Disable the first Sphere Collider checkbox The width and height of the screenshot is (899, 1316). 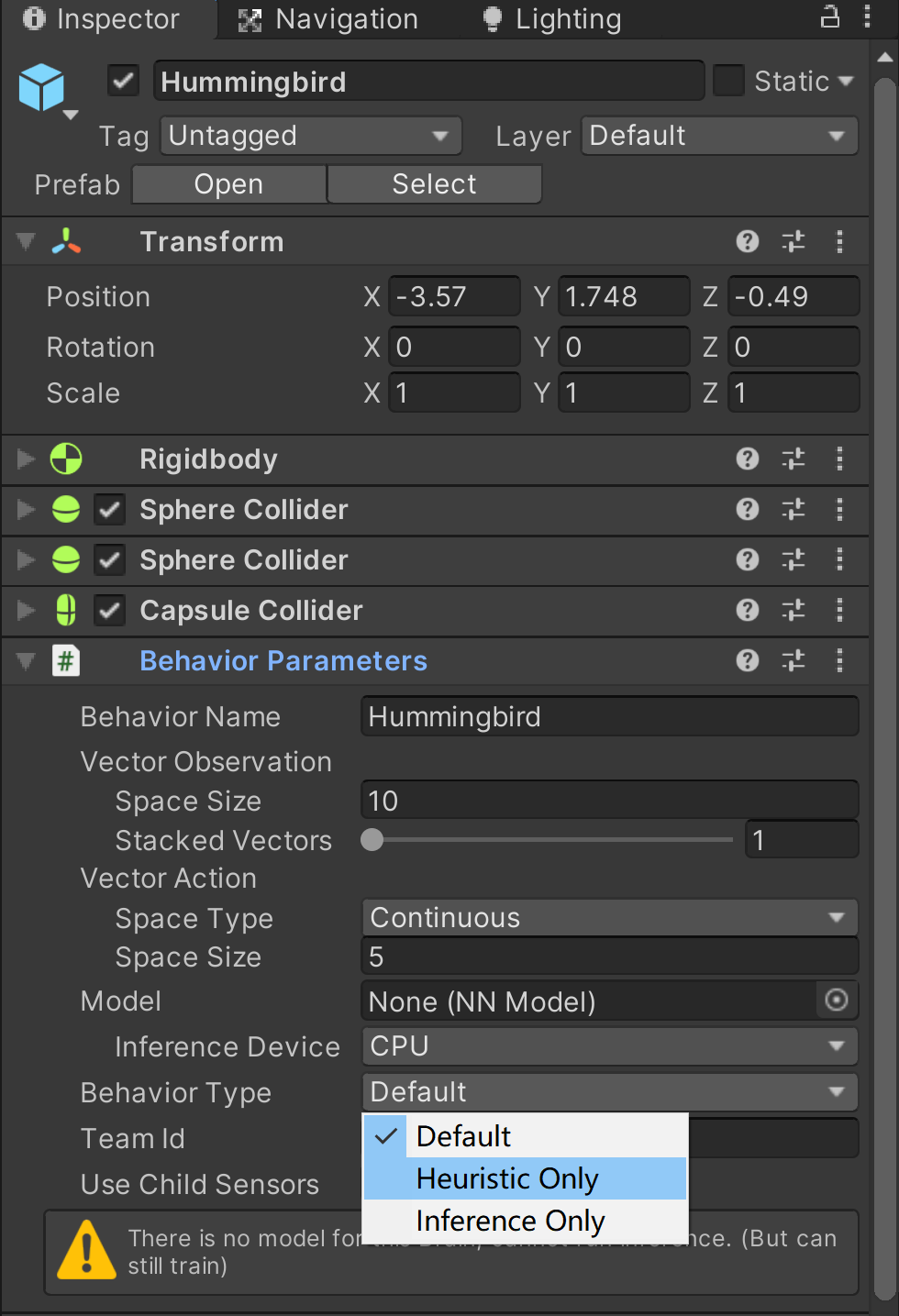click(x=109, y=509)
